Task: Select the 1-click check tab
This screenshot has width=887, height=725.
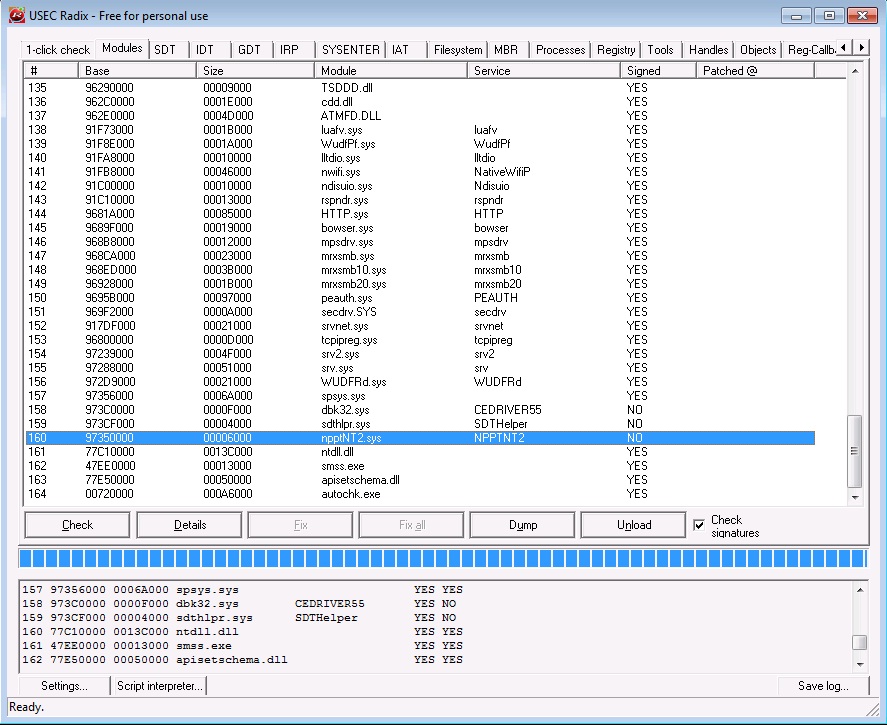Action: pos(58,50)
